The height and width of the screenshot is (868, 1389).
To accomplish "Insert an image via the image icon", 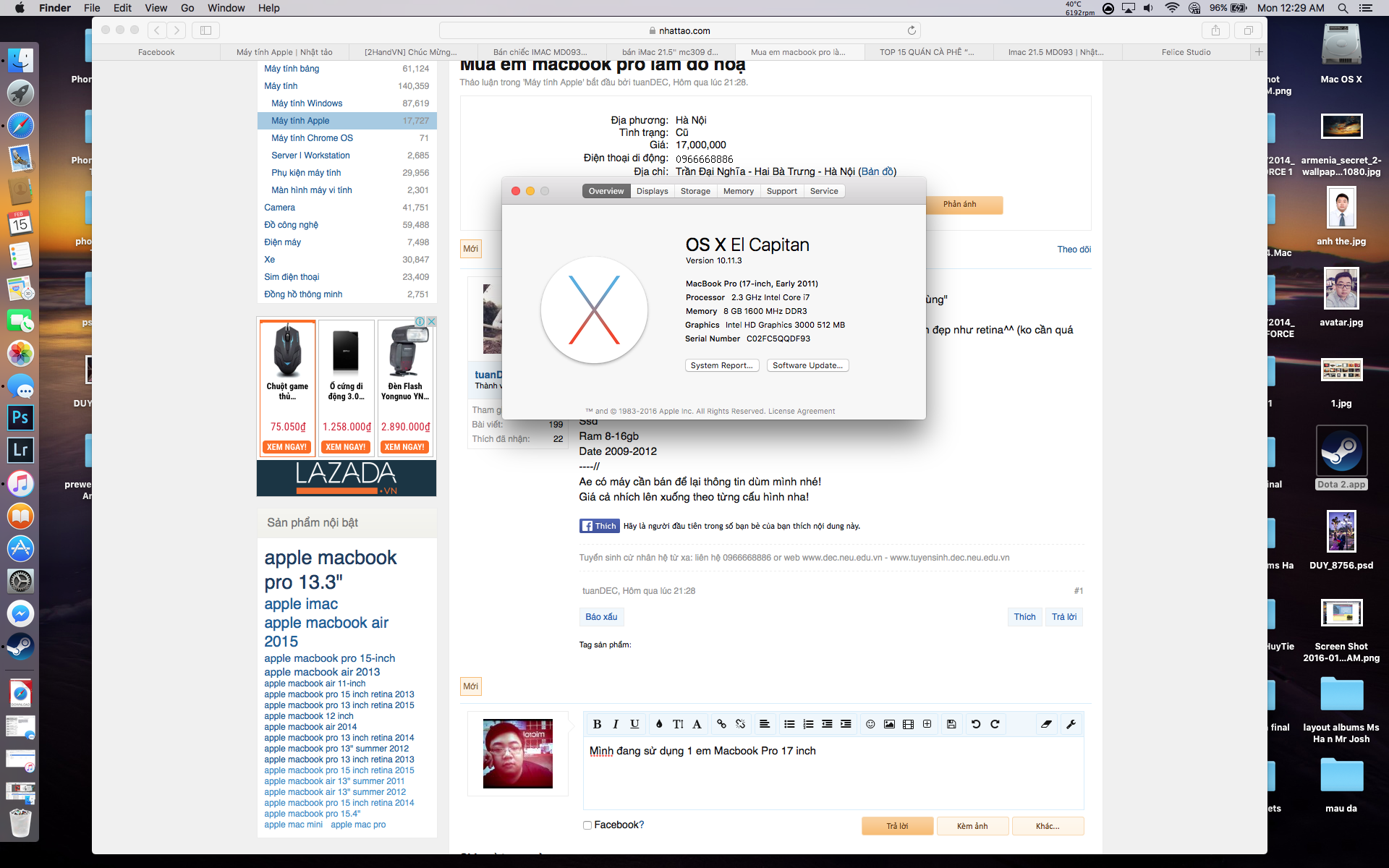I will (889, 724).
